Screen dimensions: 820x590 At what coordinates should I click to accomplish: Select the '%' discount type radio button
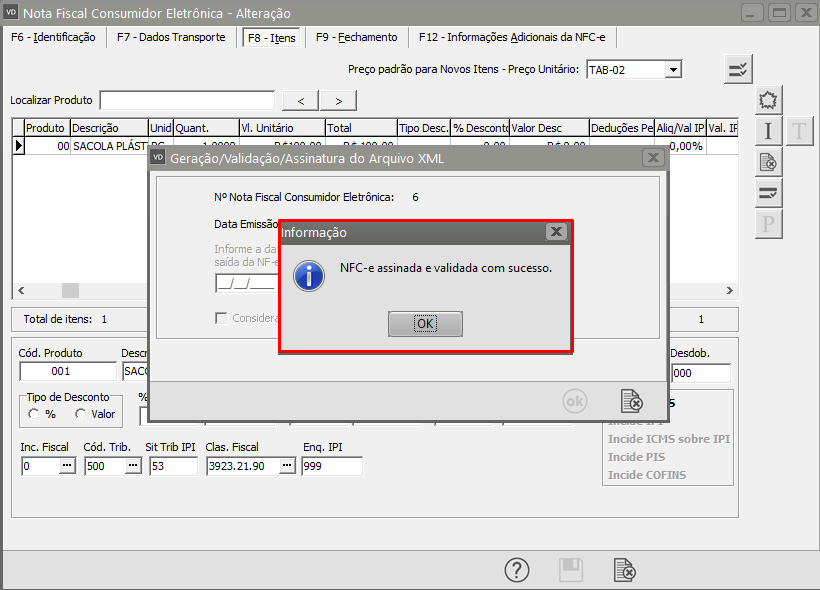34,414
